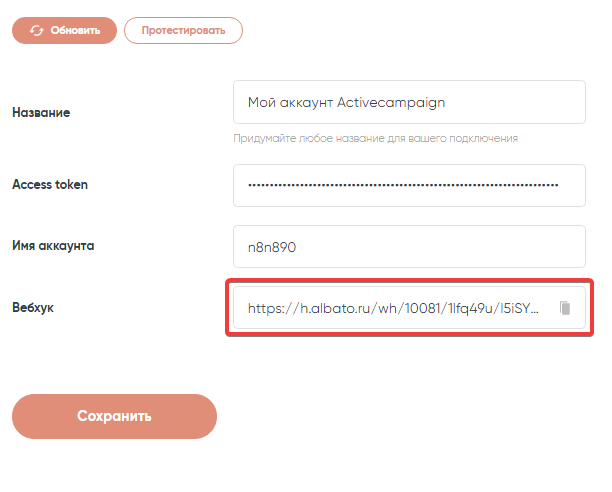This screenshot has height=492, width=612.
Task: Click into the masked Access token field
Action: 408,185
